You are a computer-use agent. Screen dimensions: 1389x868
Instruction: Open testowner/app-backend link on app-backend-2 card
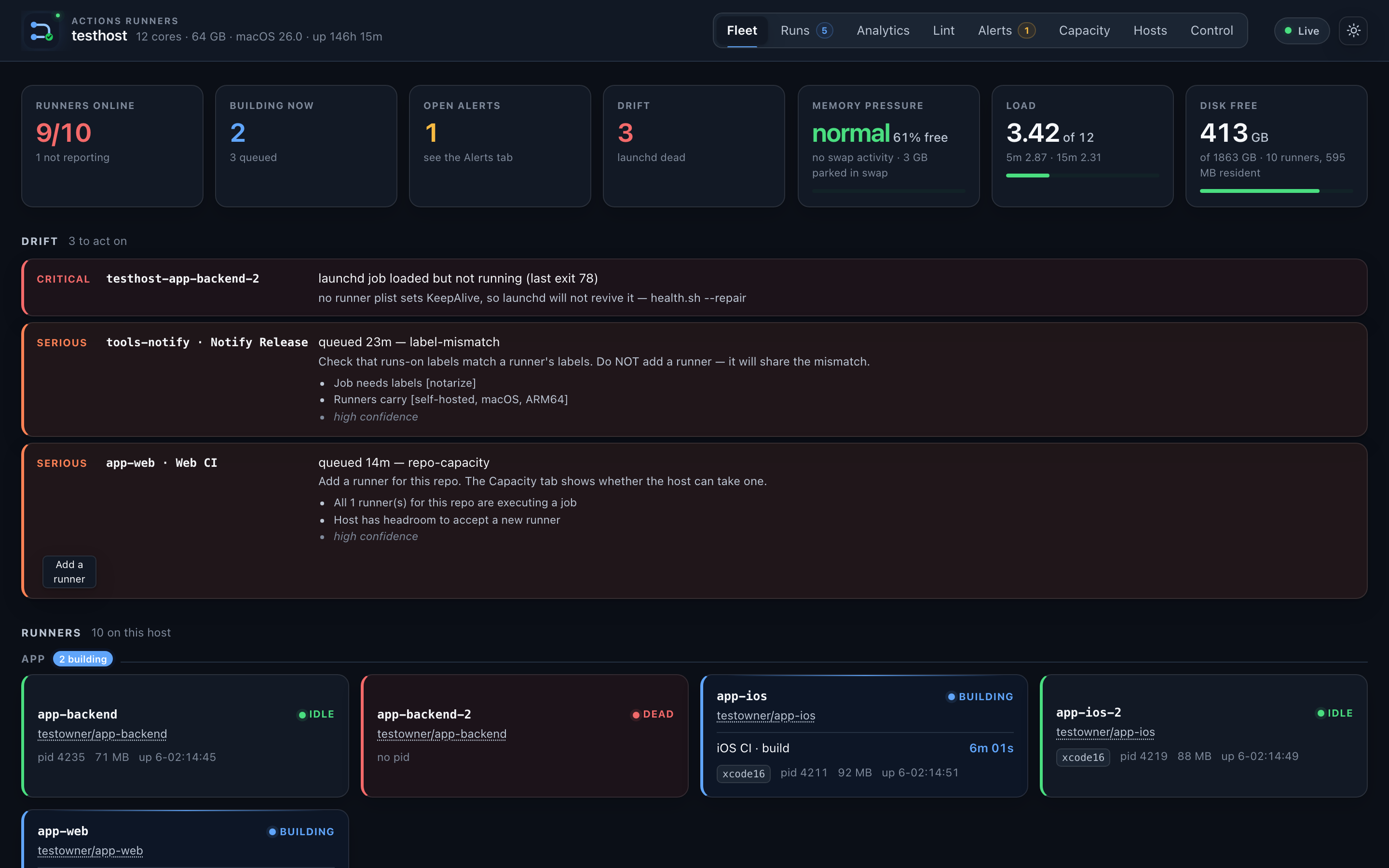pyautogui.click(x=441, y=733)
